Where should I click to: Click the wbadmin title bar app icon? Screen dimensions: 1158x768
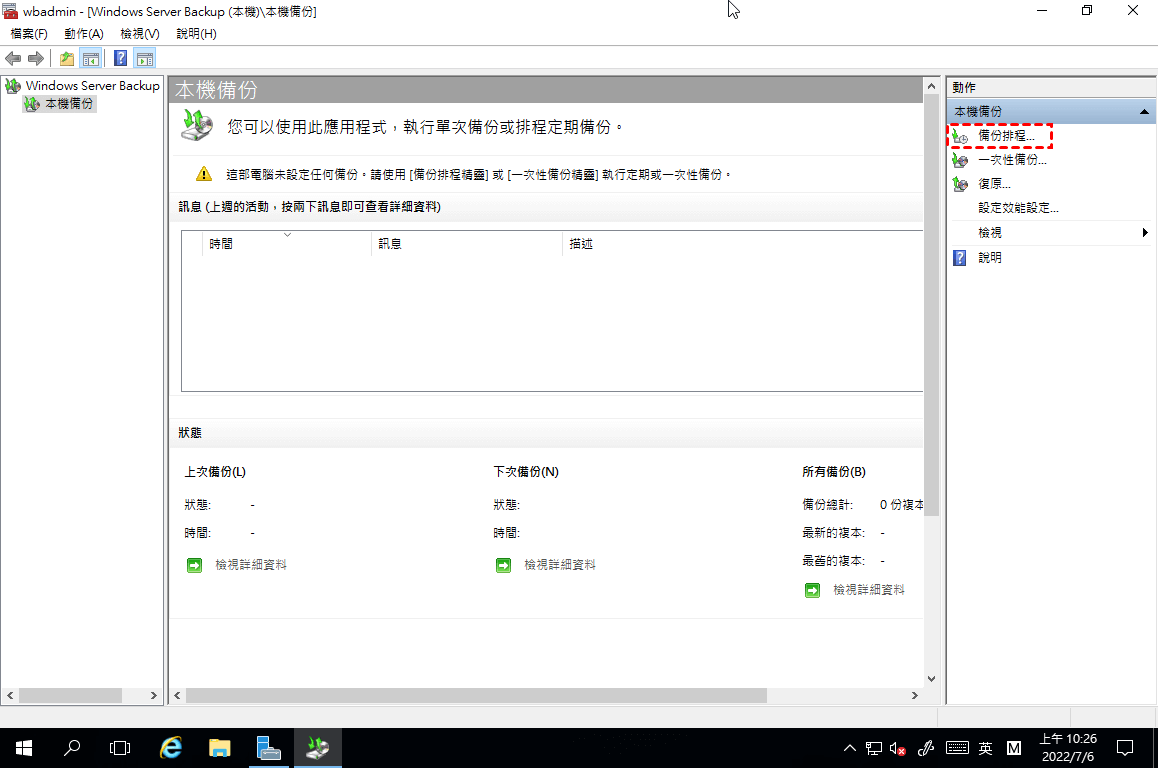10,11
